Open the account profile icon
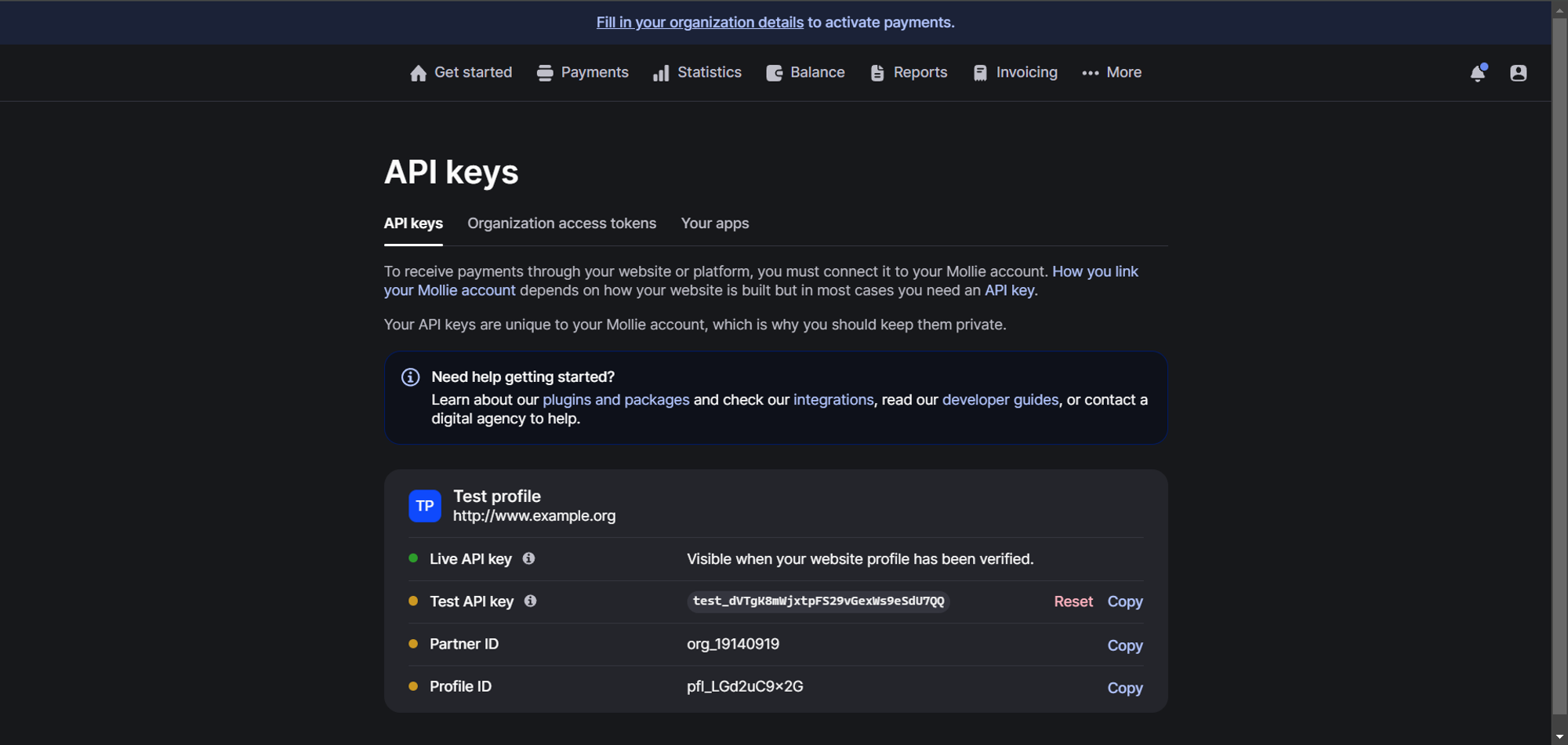This screenshot has width=1568, height=745. point(1519,72)
